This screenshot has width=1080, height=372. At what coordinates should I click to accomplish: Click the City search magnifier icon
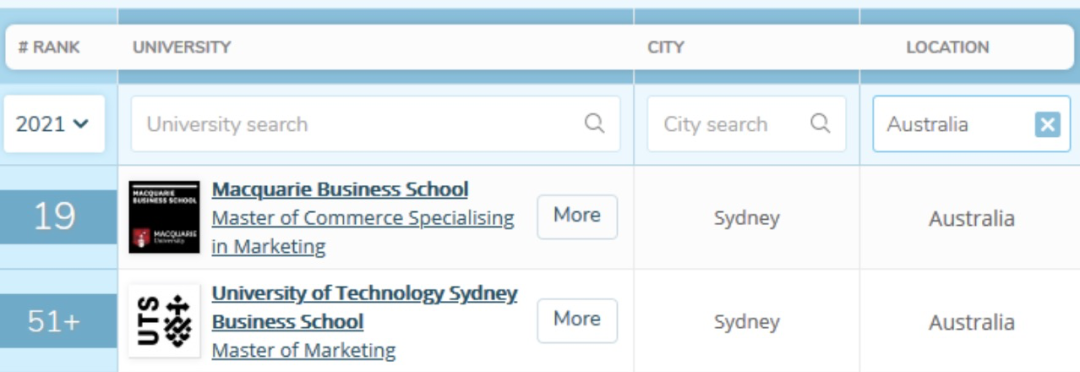pos(820,123)
